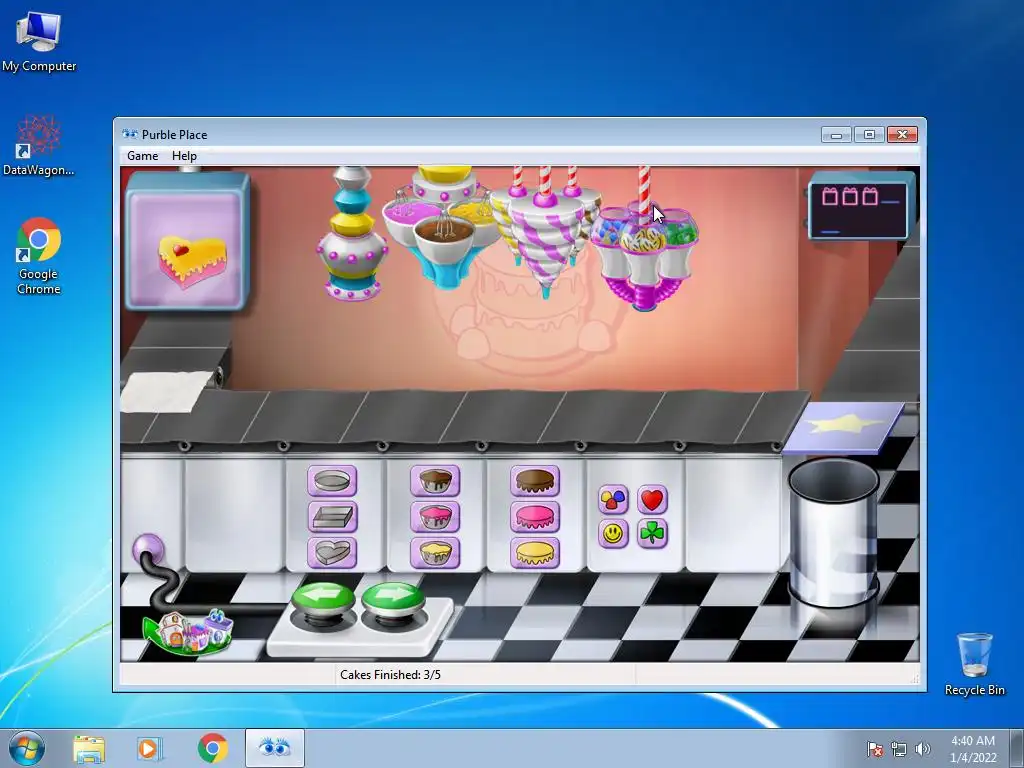Select the square cake pan button
The height and width of the screenshot is (768, 1024).
point(332,517)
